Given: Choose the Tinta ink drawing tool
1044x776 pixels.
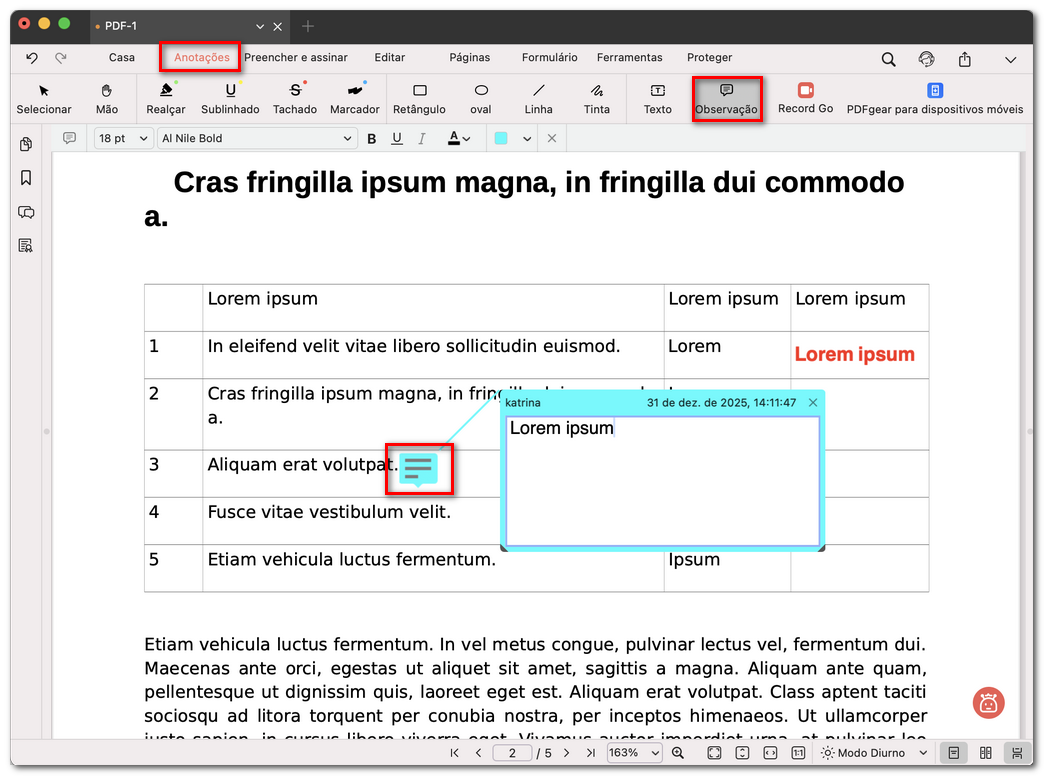Looking at the screenshot, I should [x=597, y=98].
